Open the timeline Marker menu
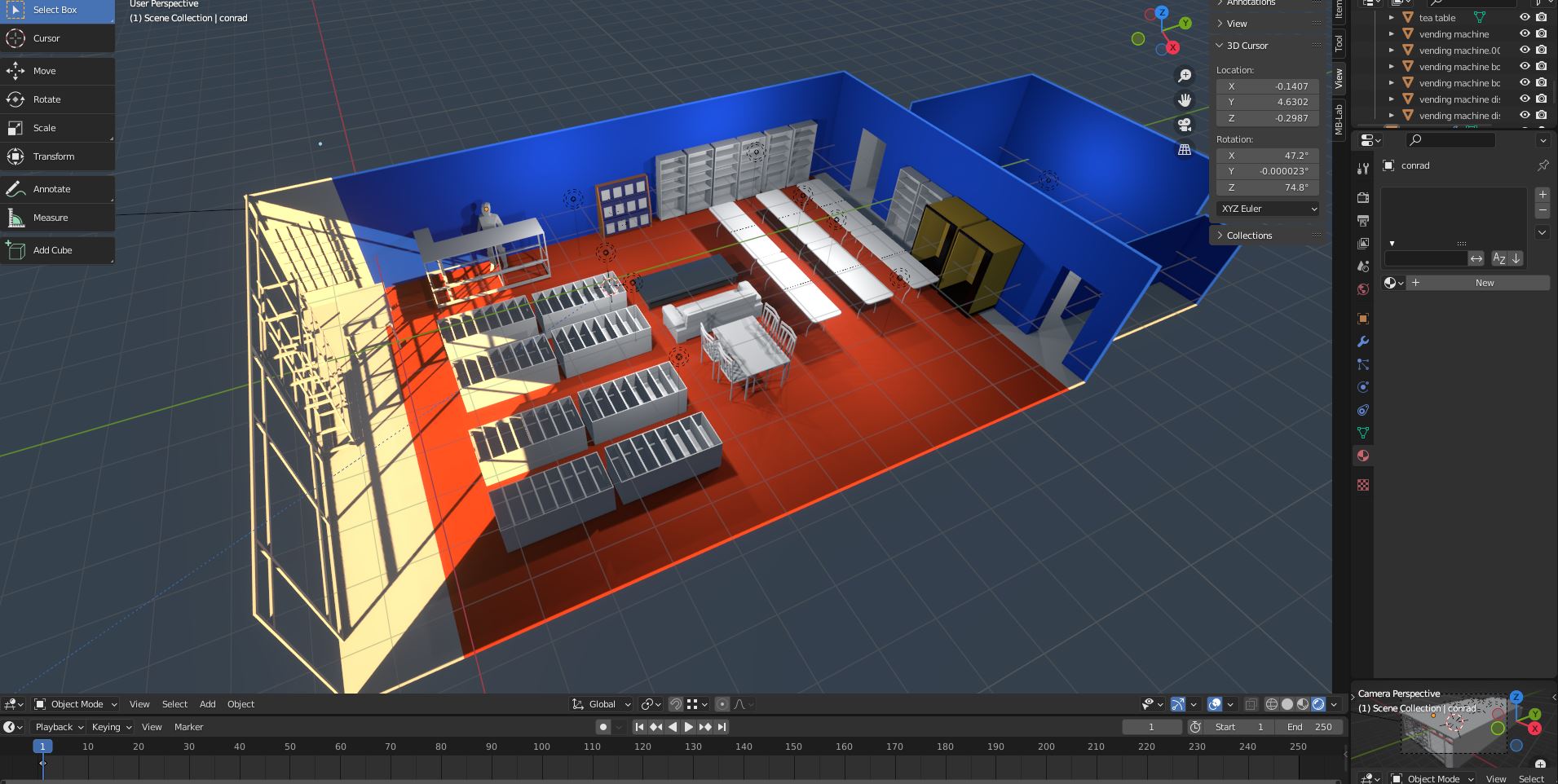Image resolution: width=1558 pixels, height=784 pixels. [188, 727]
